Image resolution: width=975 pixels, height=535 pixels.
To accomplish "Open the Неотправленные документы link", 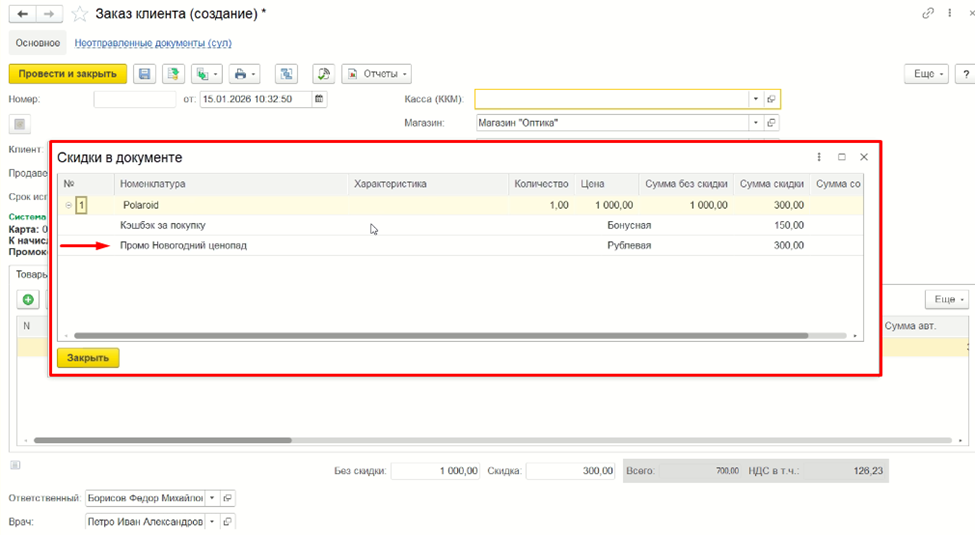I will tap(153, 43).
